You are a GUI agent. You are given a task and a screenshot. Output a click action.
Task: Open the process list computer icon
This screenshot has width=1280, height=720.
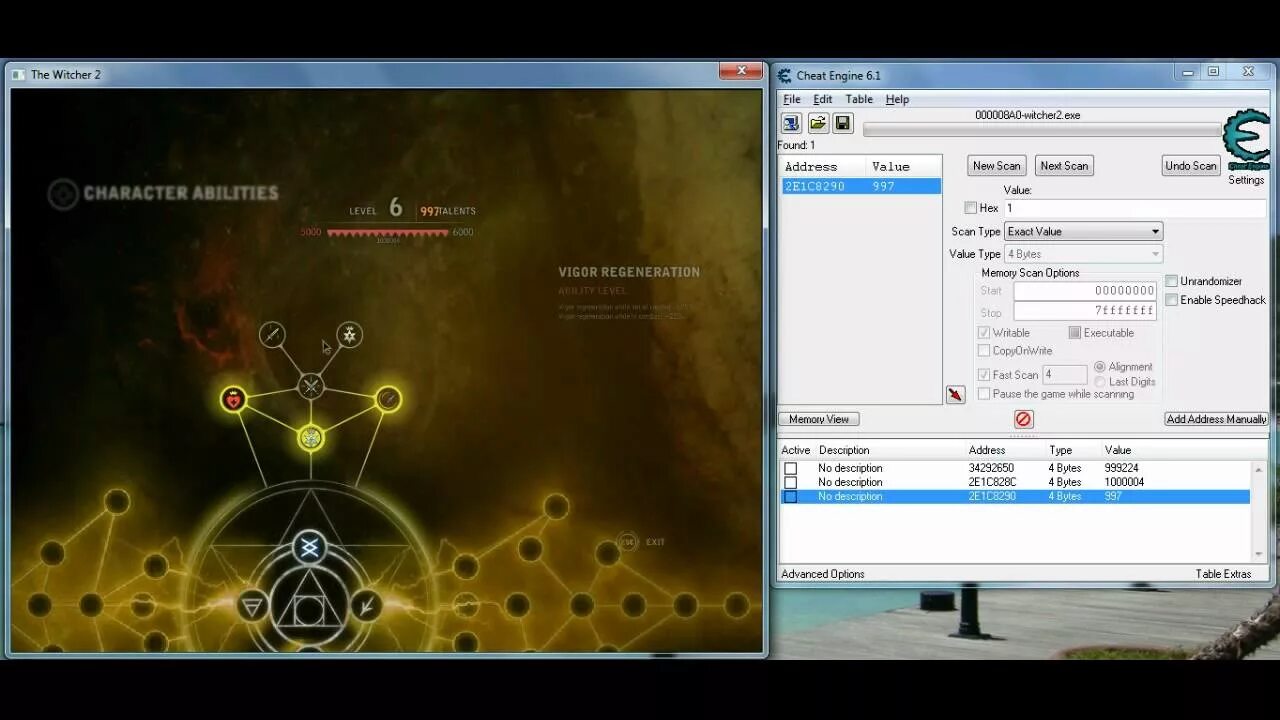(x=791, y=123)
